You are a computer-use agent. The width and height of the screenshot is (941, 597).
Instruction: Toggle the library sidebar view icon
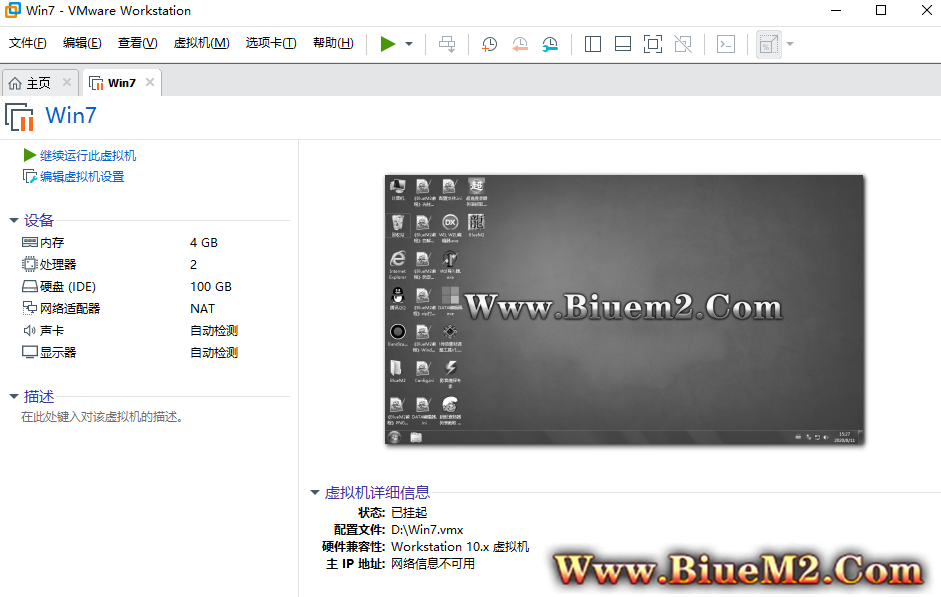point(592,44)
